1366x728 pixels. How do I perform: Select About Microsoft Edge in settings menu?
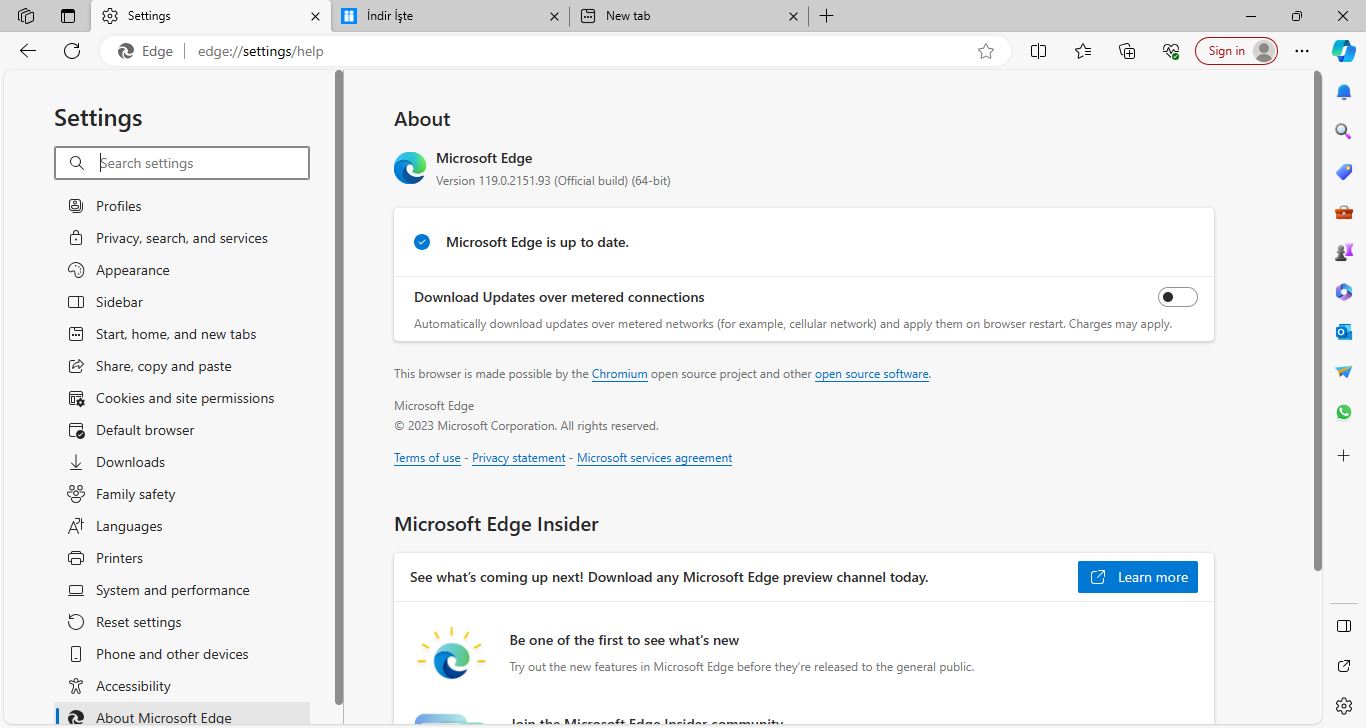point(182,715)
